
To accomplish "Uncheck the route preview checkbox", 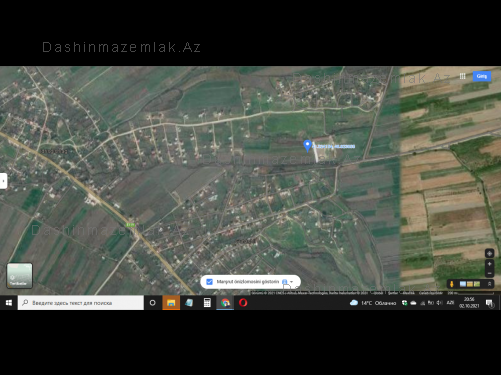I will (209, 282).
